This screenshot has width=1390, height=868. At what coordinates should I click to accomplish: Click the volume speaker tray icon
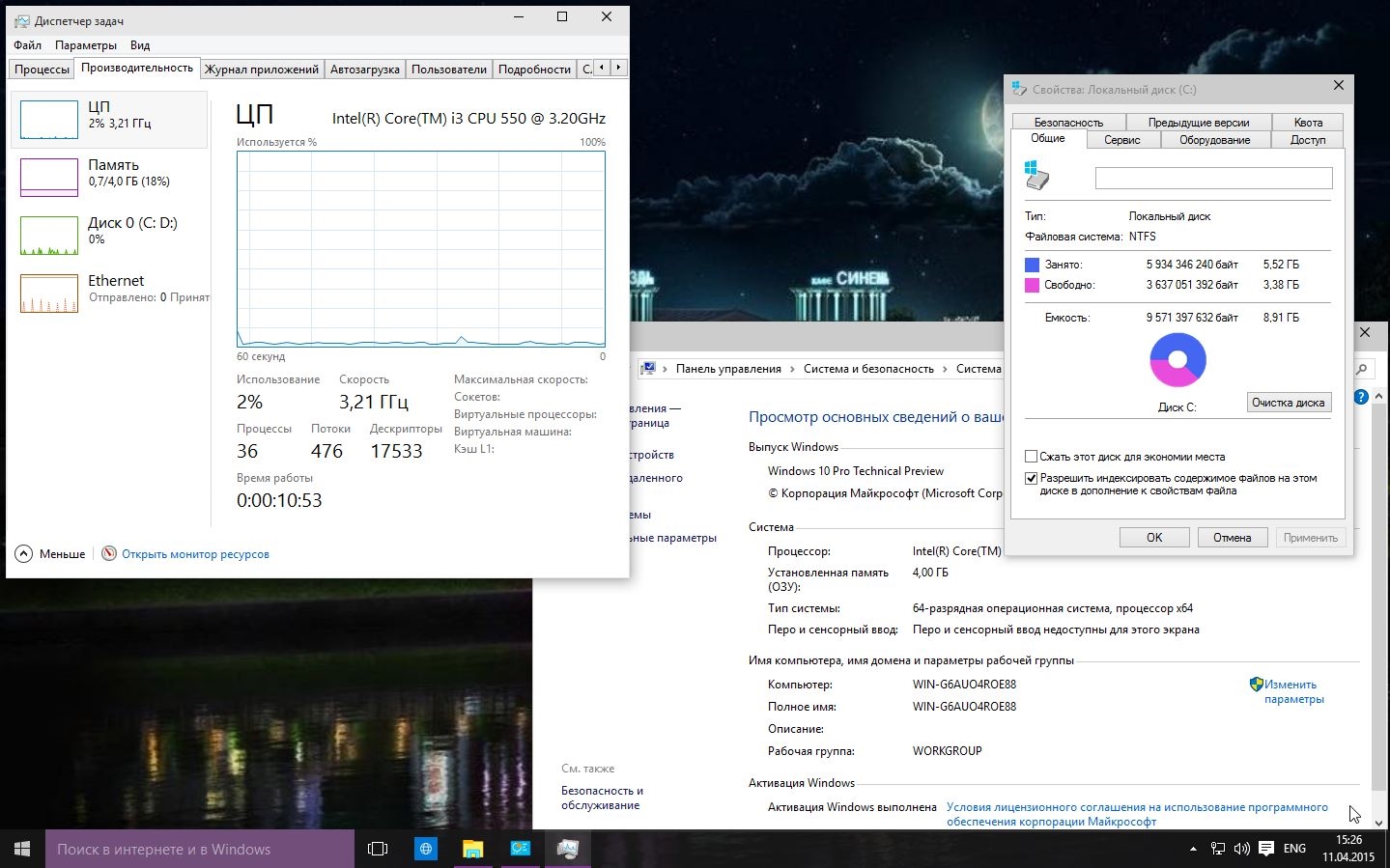pos(1241,850)
